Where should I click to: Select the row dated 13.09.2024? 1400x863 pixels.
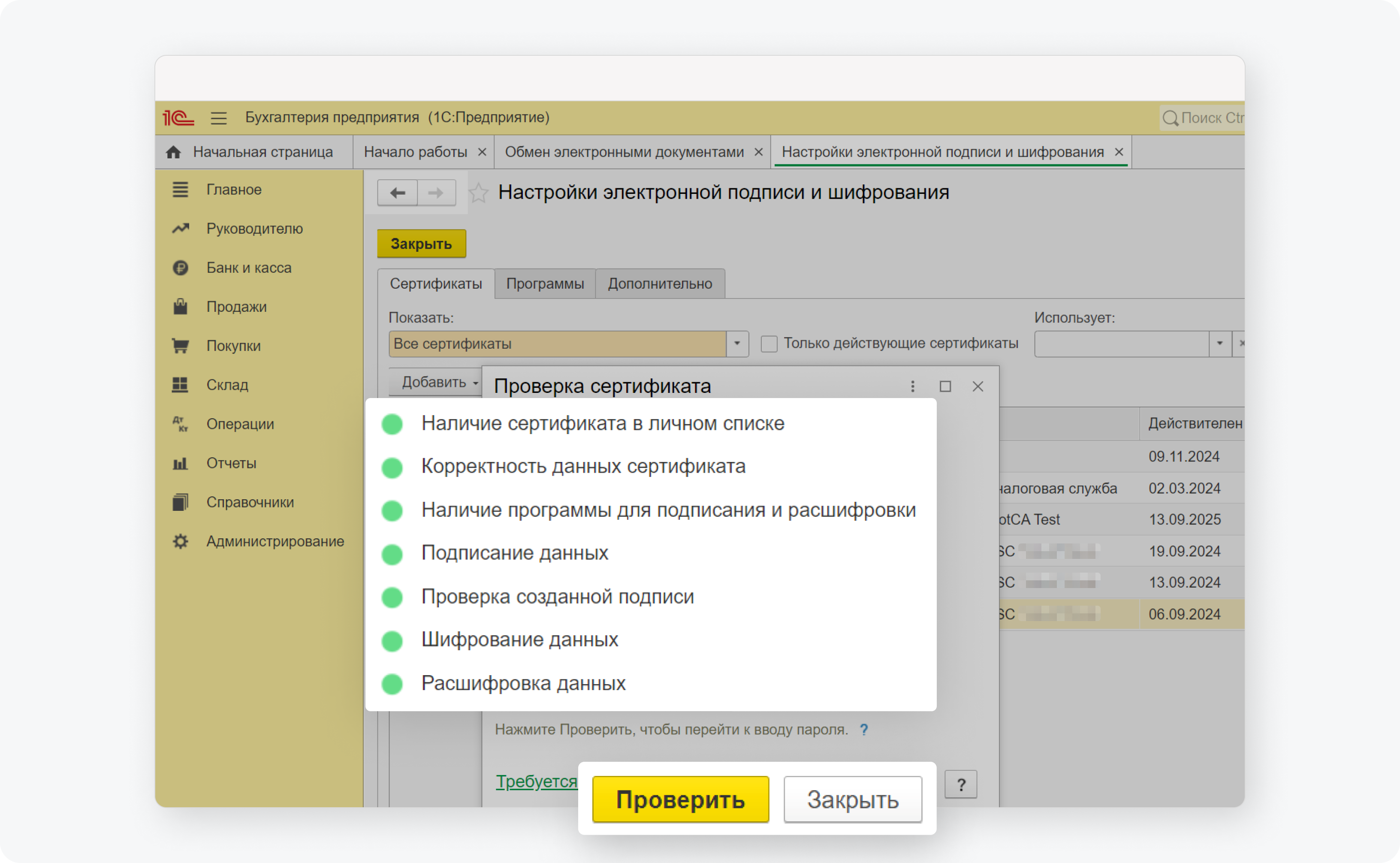point(1122,582)
